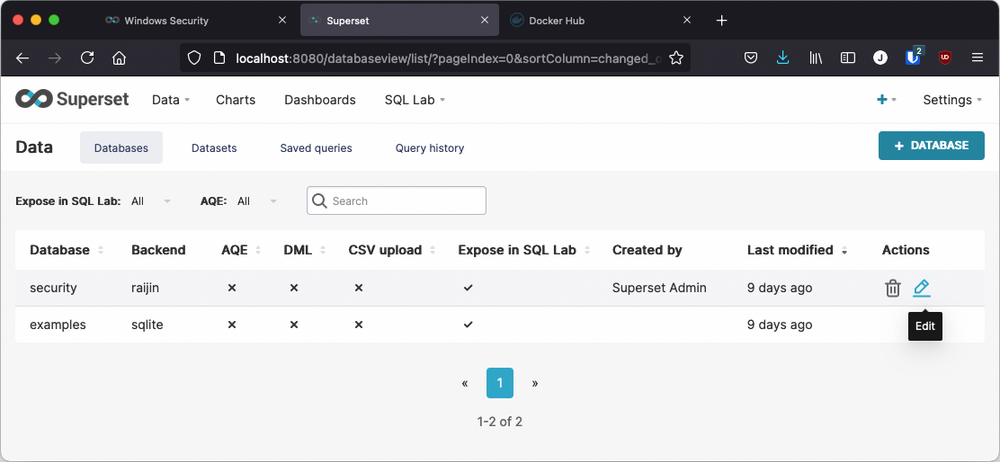Screen dimensions: 1000x462
Task: Delete the security database with trash icon
Action: tap(893, 288)
